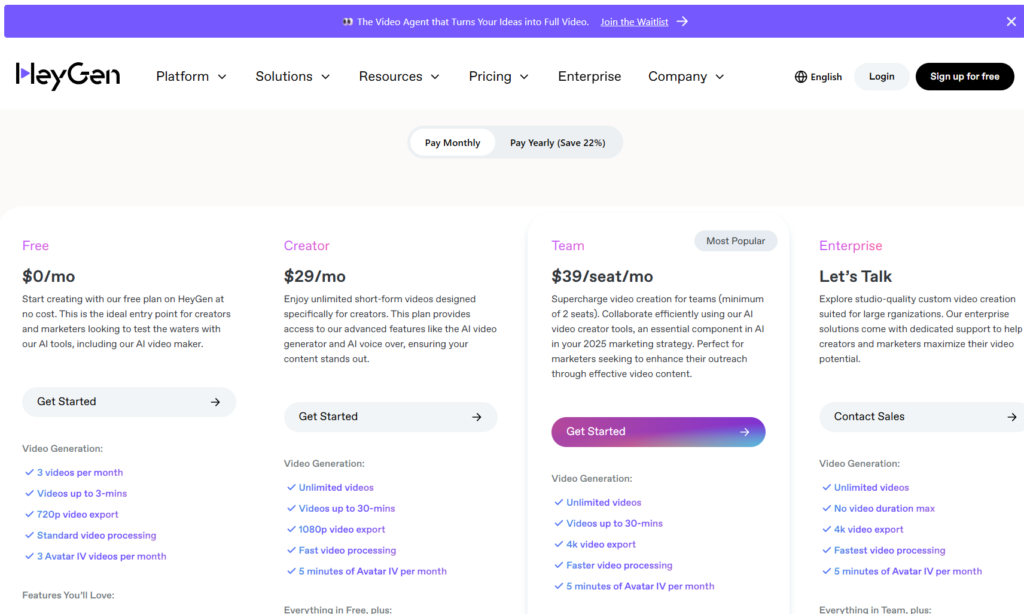Screen dimensions: 1024x614
Task: Click the arrow next to Join the Waitlist
Action: coord(684,21)
